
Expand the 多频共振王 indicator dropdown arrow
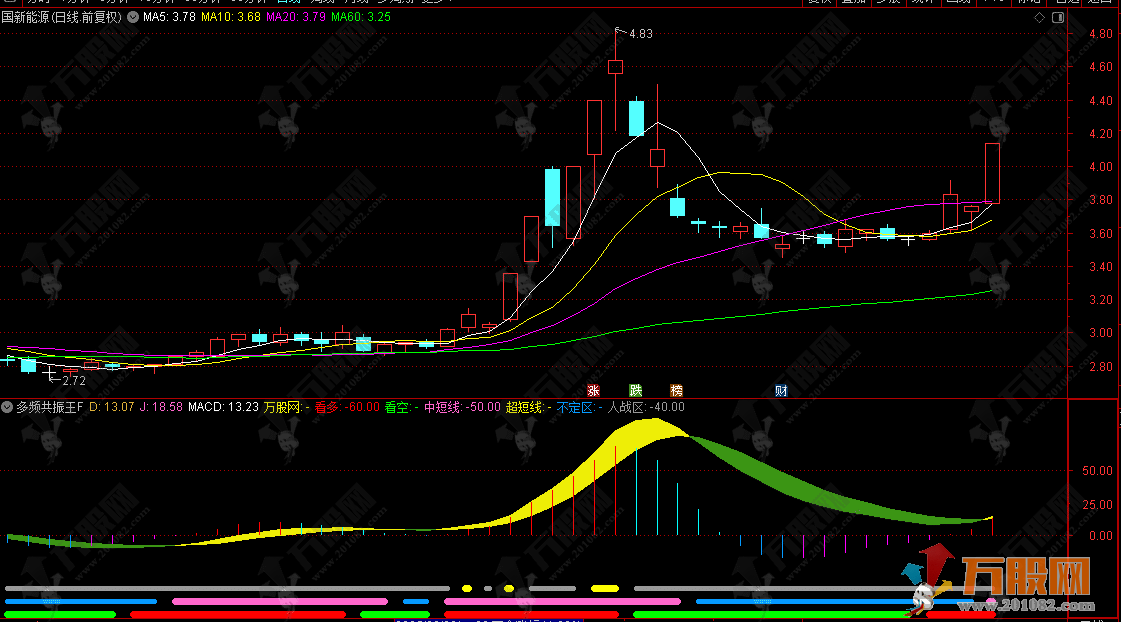click(7, 407)
